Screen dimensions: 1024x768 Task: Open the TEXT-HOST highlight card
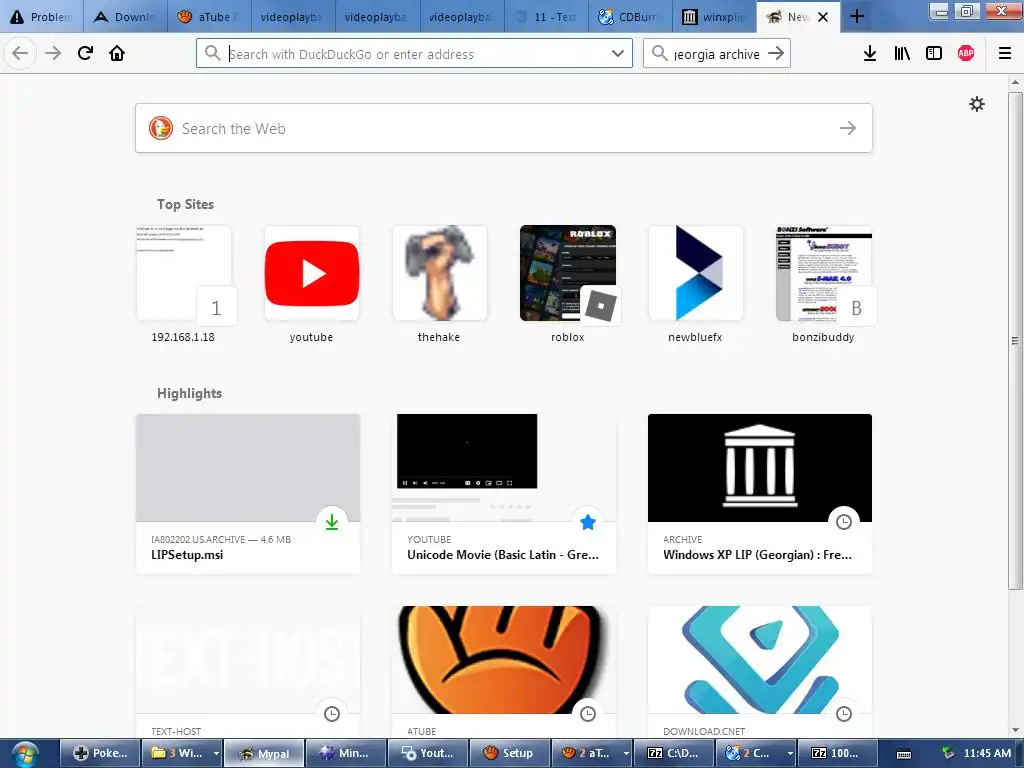(248, 673)
